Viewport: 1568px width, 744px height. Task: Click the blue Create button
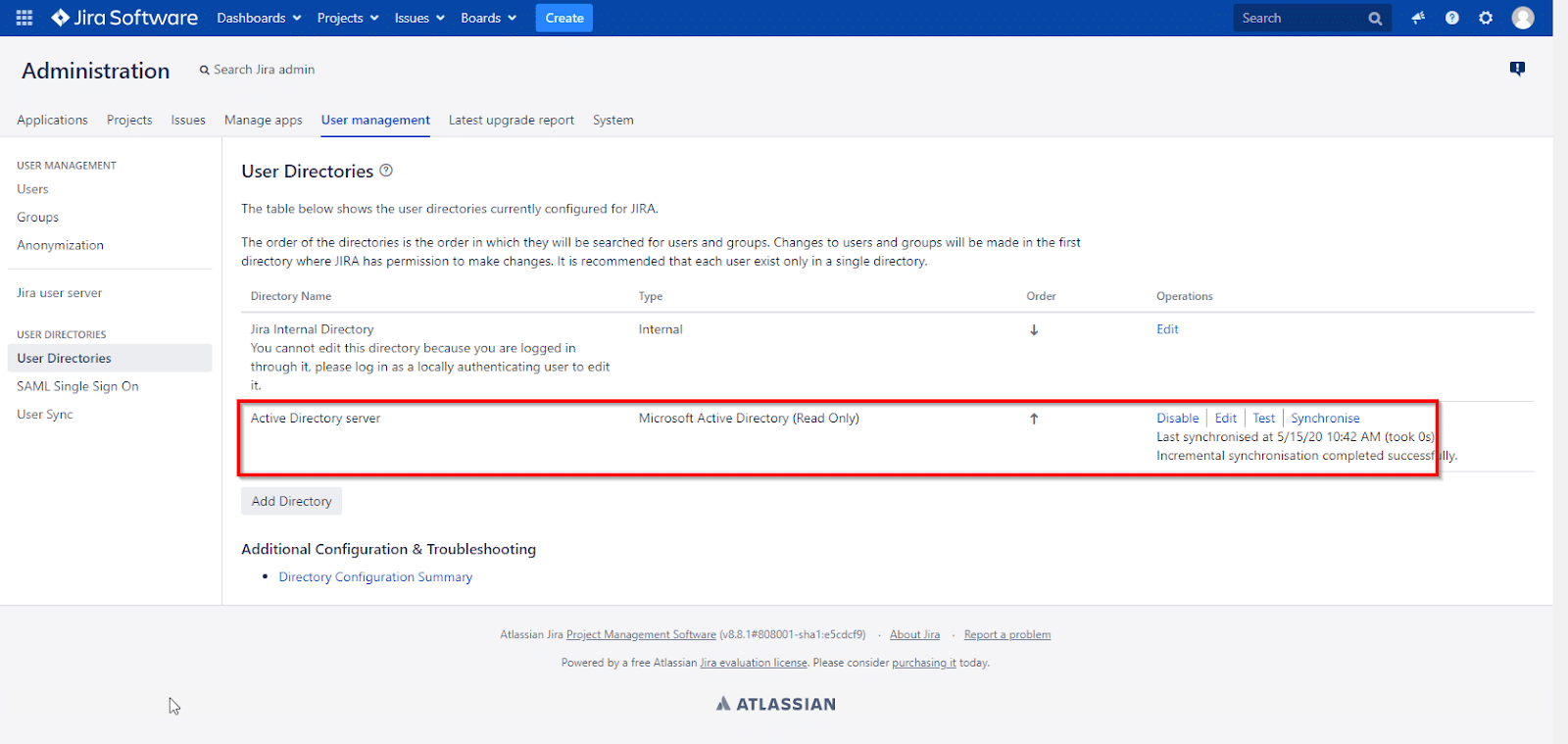[563, 18]
